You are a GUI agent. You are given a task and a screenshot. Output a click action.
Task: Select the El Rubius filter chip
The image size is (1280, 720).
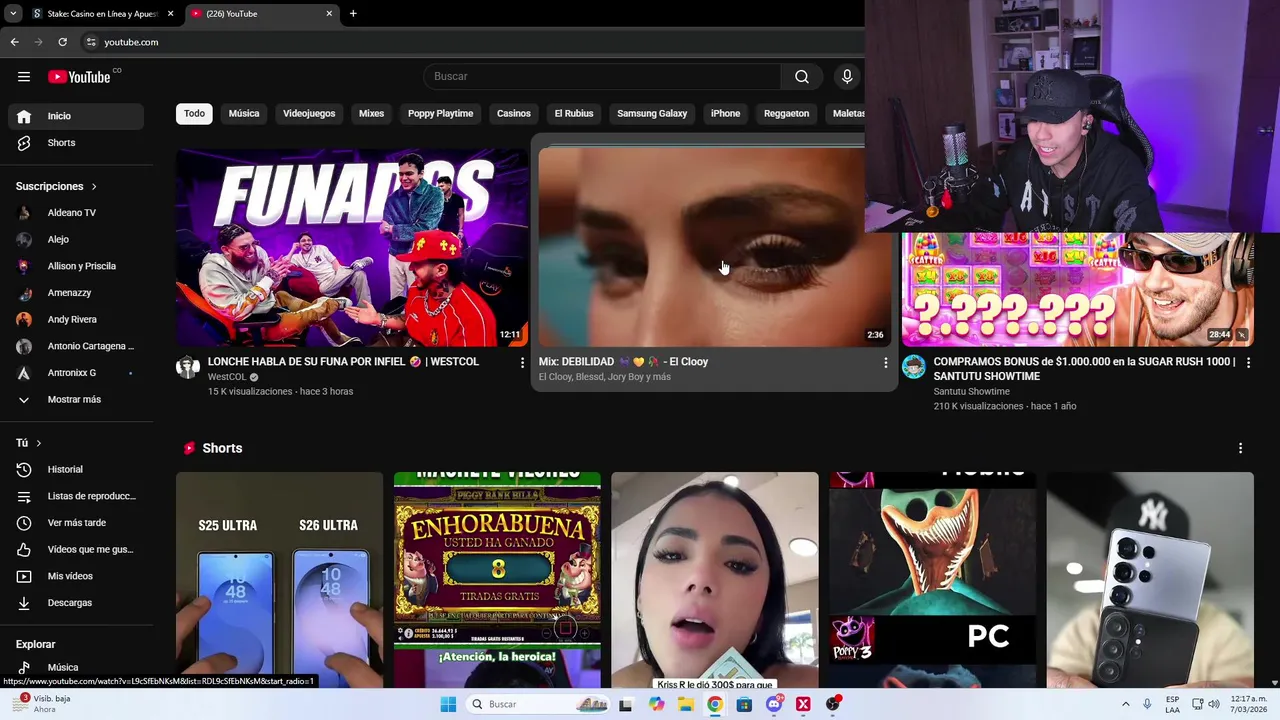574,114
